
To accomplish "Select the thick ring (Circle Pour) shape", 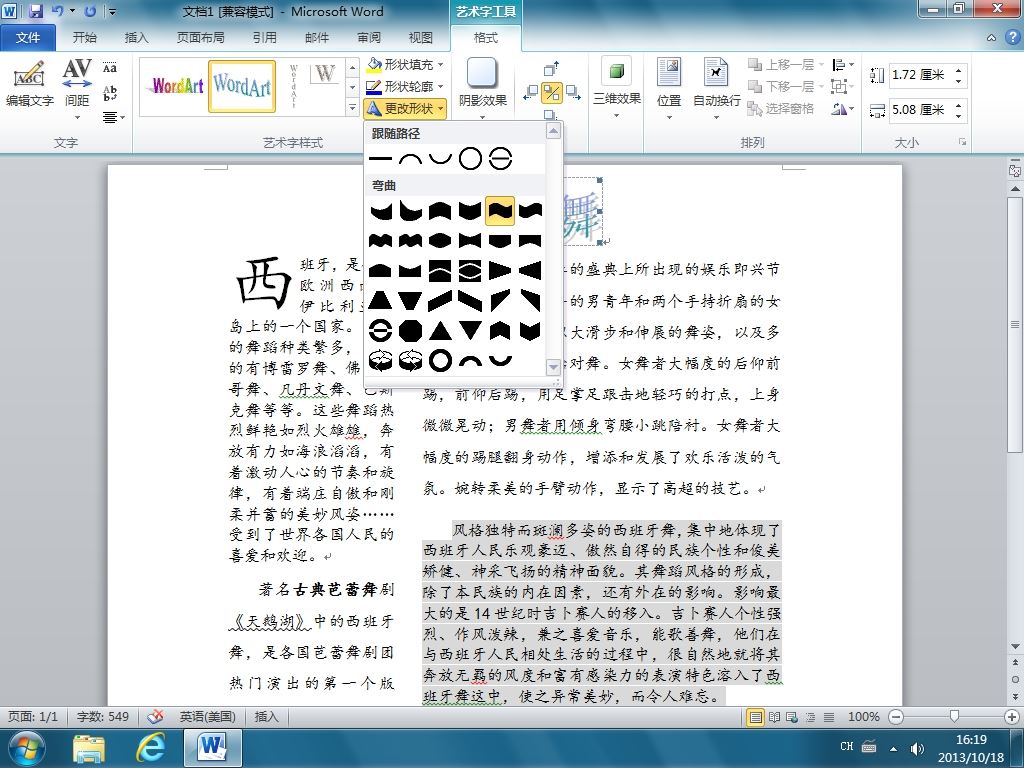I will [440, 360].
